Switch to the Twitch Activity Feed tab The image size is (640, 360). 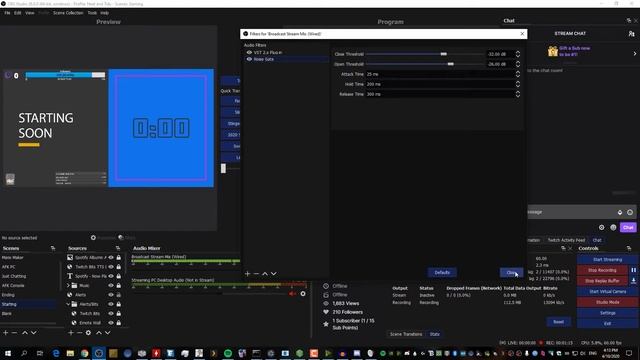tap(567, 240)
